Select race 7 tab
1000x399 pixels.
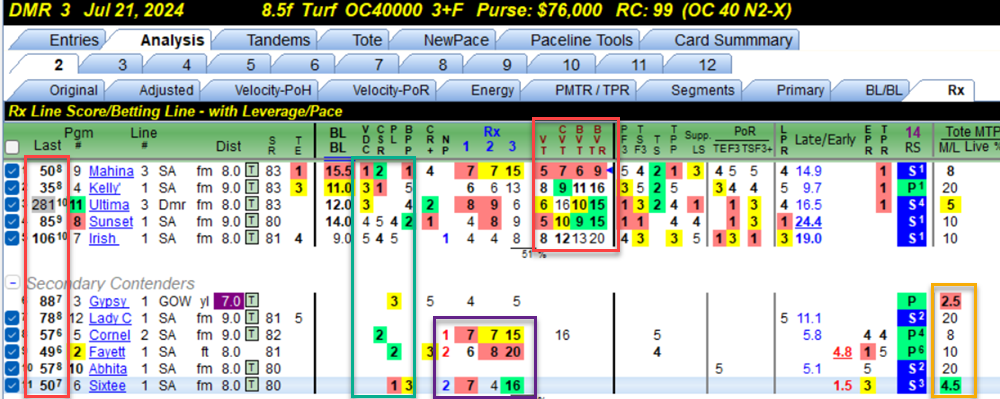pos(378,64)
